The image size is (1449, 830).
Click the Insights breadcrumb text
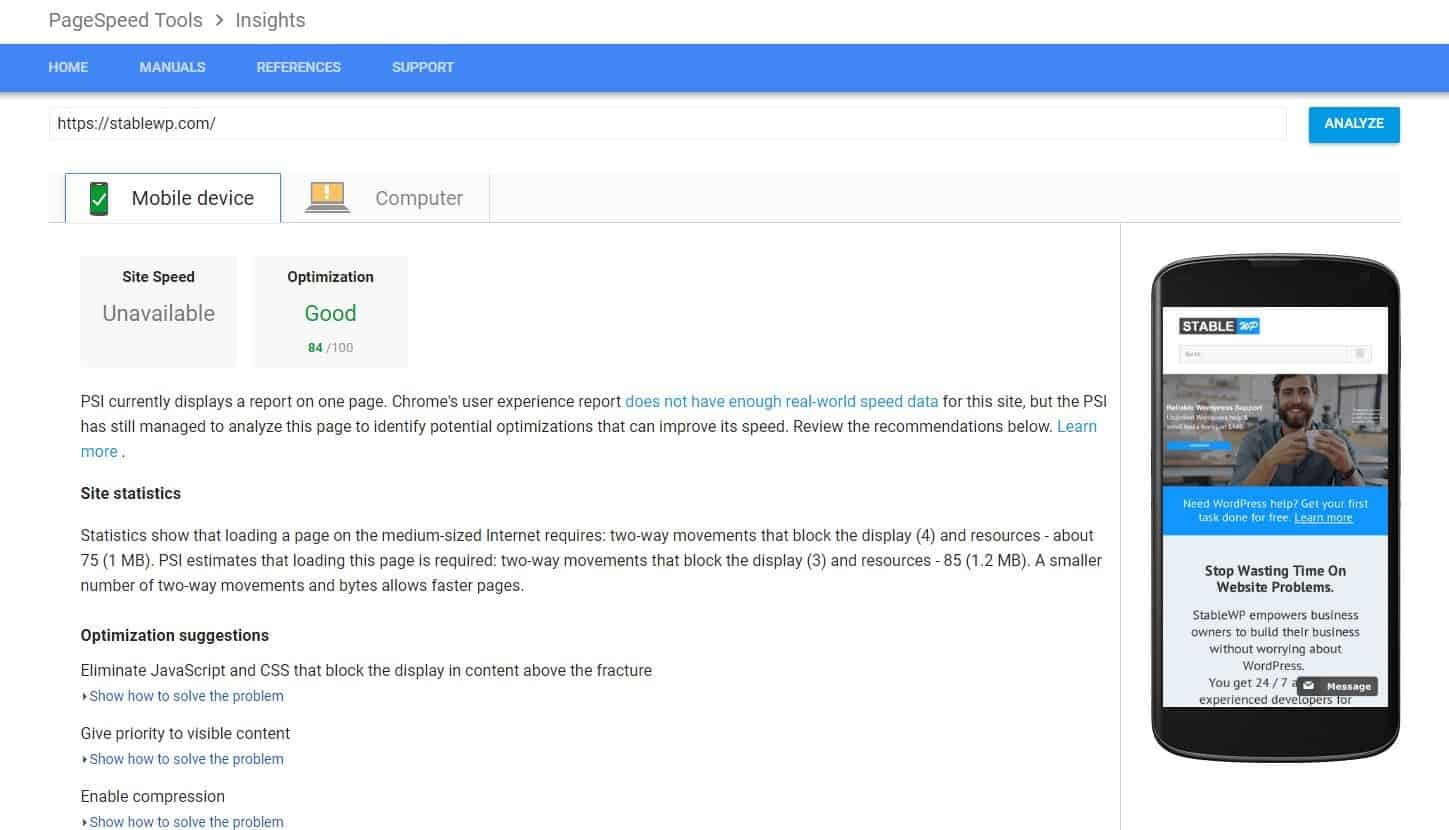click(270, 20)
